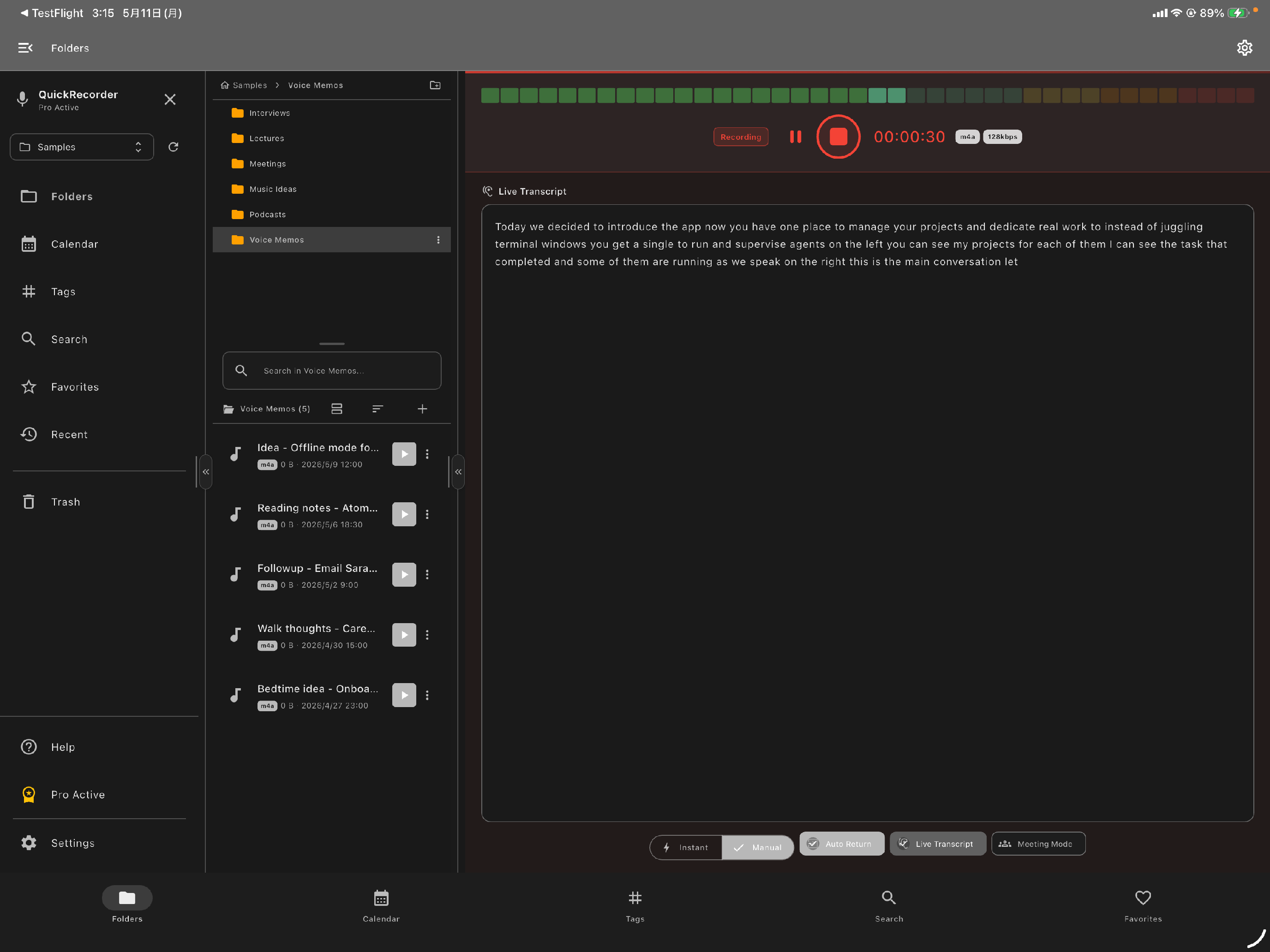Create a new folder icon
This screenshot has width=1270, height=952.
coord(435,85)
